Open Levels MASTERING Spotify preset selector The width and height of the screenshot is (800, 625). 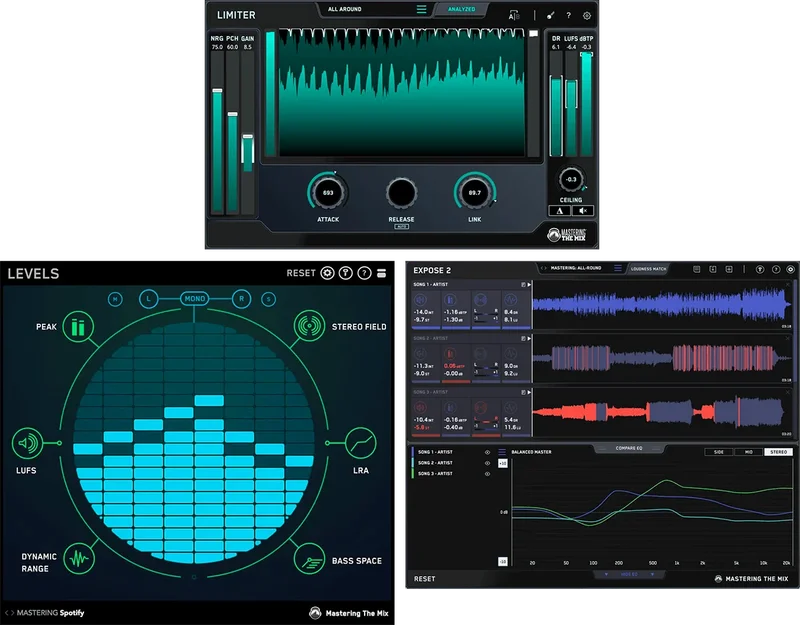coord(51,613)
